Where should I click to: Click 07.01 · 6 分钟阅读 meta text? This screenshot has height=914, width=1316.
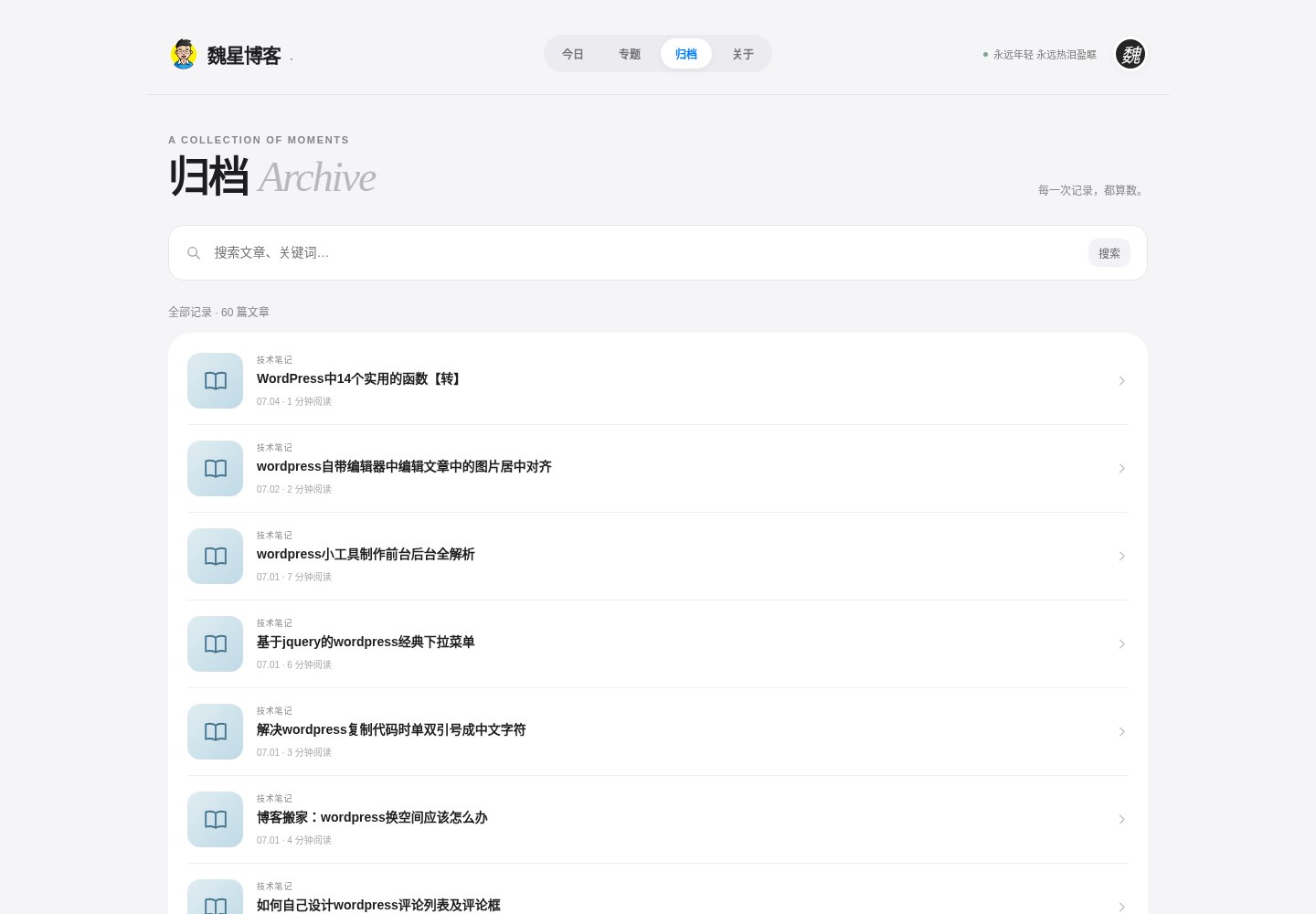294,664
